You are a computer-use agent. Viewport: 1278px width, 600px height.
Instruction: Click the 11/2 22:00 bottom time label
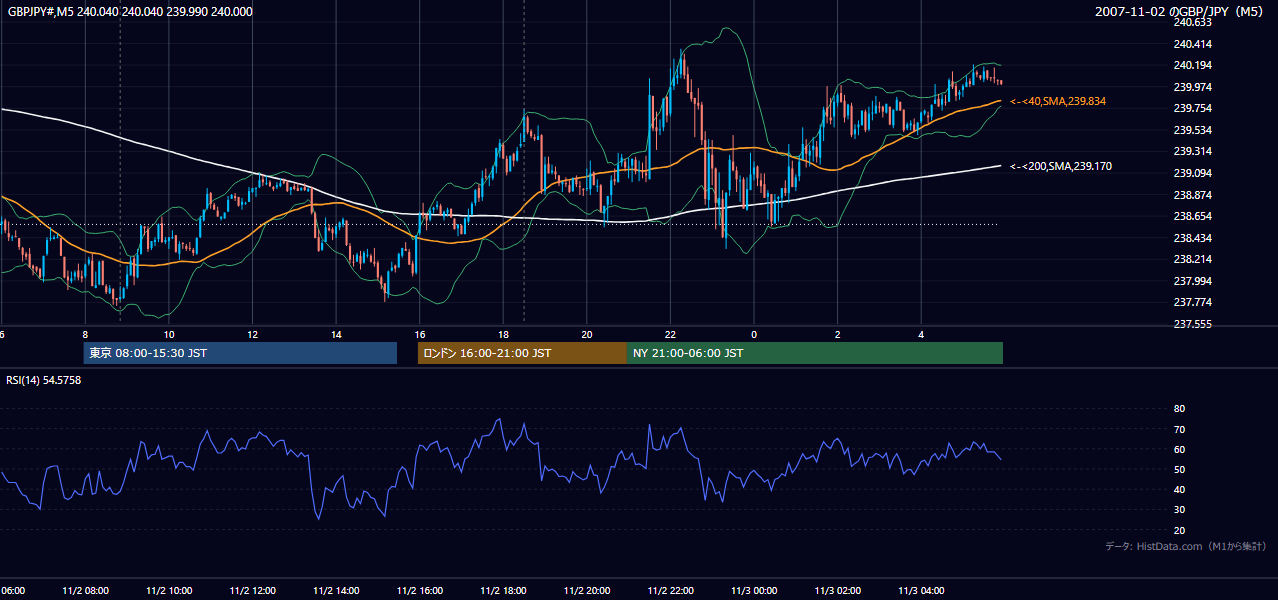(x=671, y=591)
